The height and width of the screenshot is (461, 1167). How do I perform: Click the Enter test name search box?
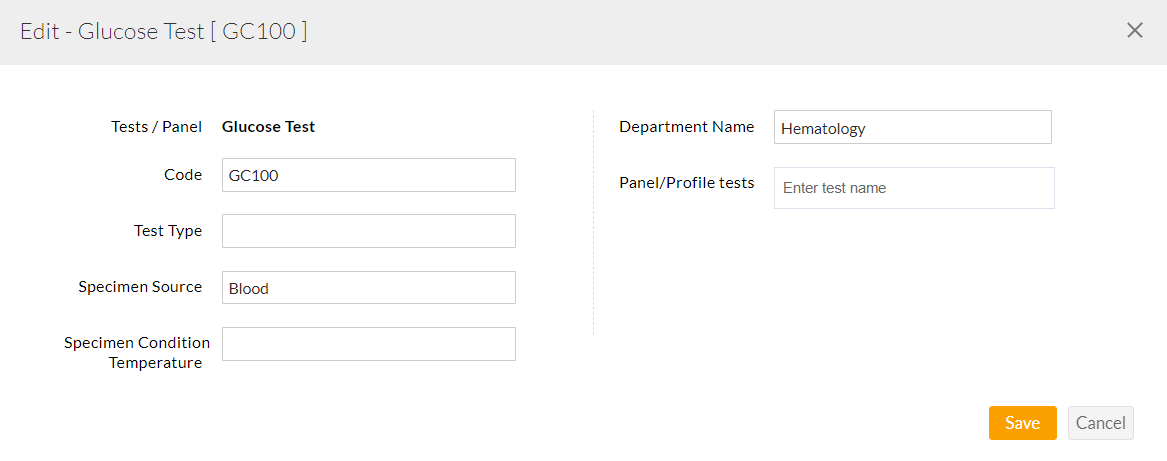point(913,188)
